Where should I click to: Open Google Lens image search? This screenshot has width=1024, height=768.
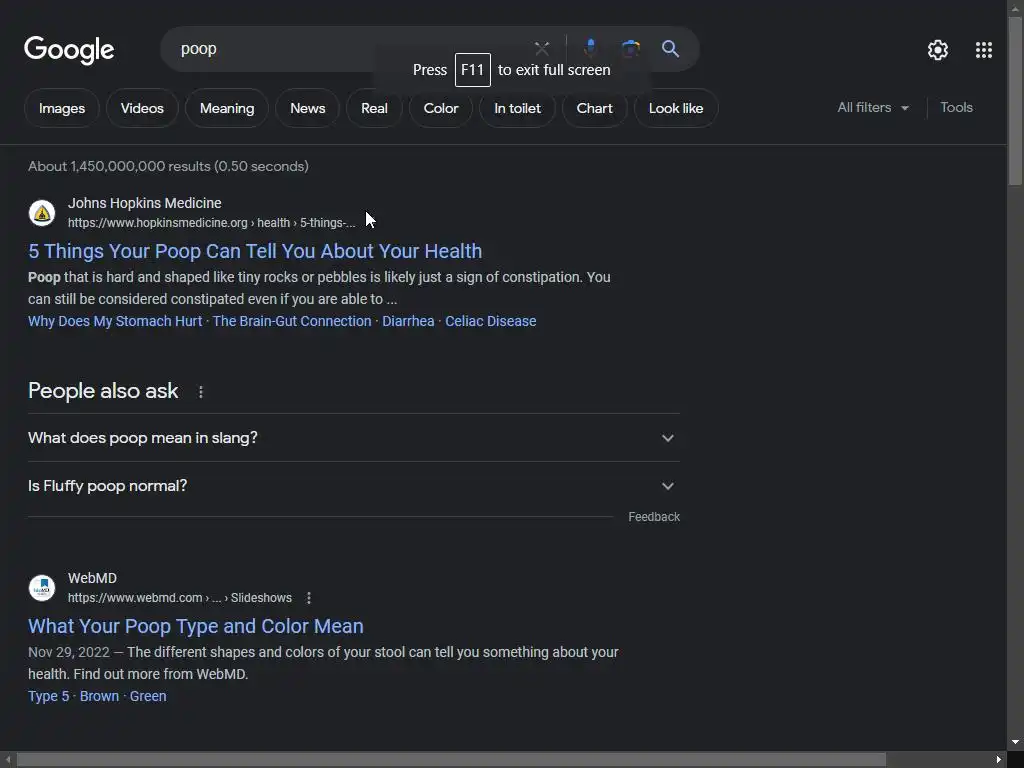[x=630, y=48]
